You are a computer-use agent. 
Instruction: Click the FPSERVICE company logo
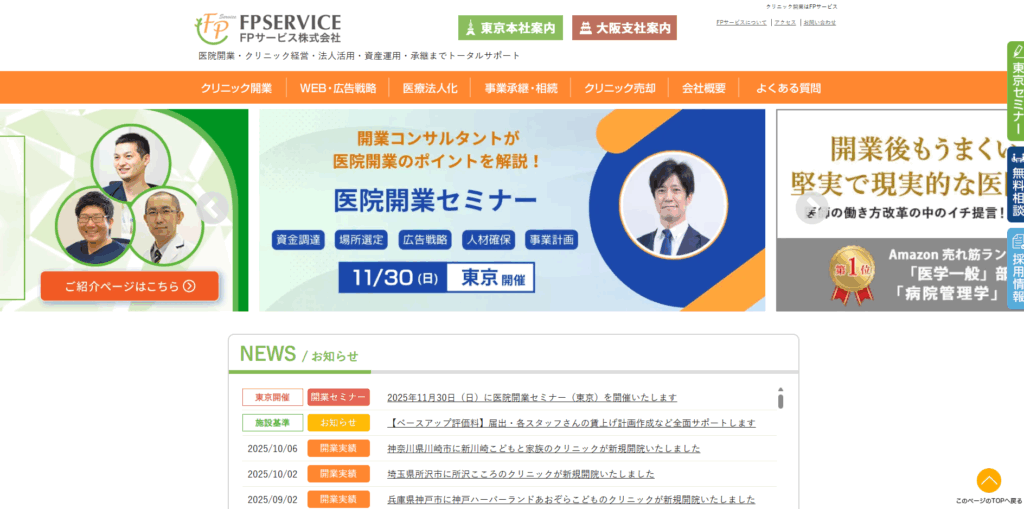click(268, 28)
